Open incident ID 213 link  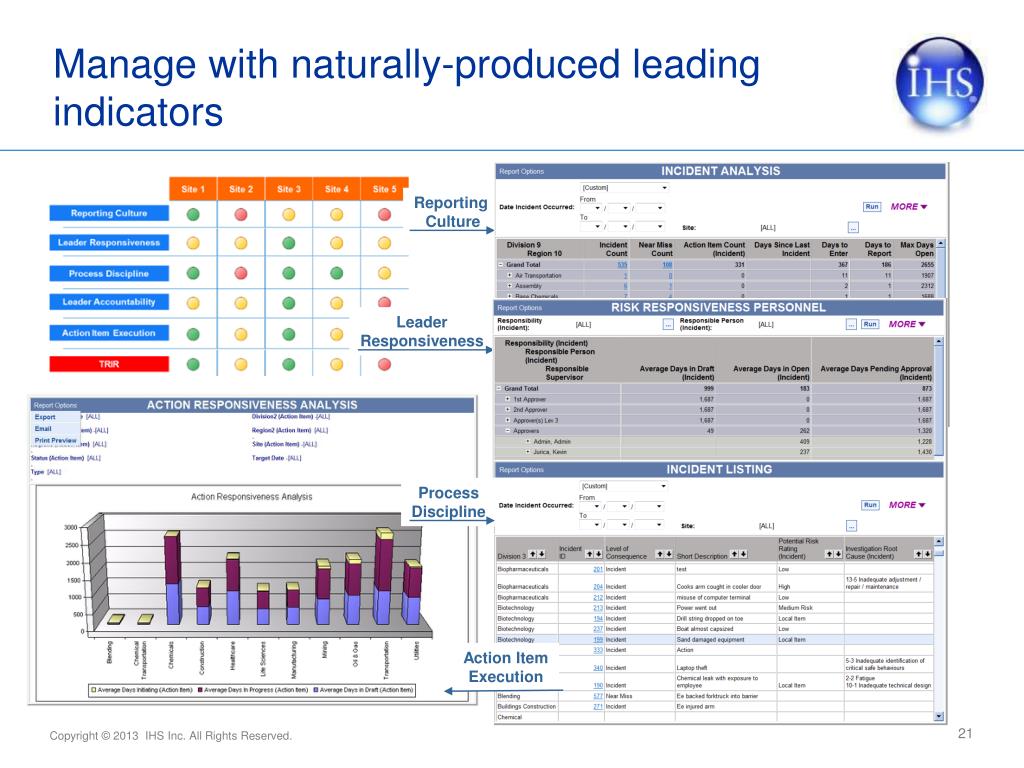click(x=598, y=608)
